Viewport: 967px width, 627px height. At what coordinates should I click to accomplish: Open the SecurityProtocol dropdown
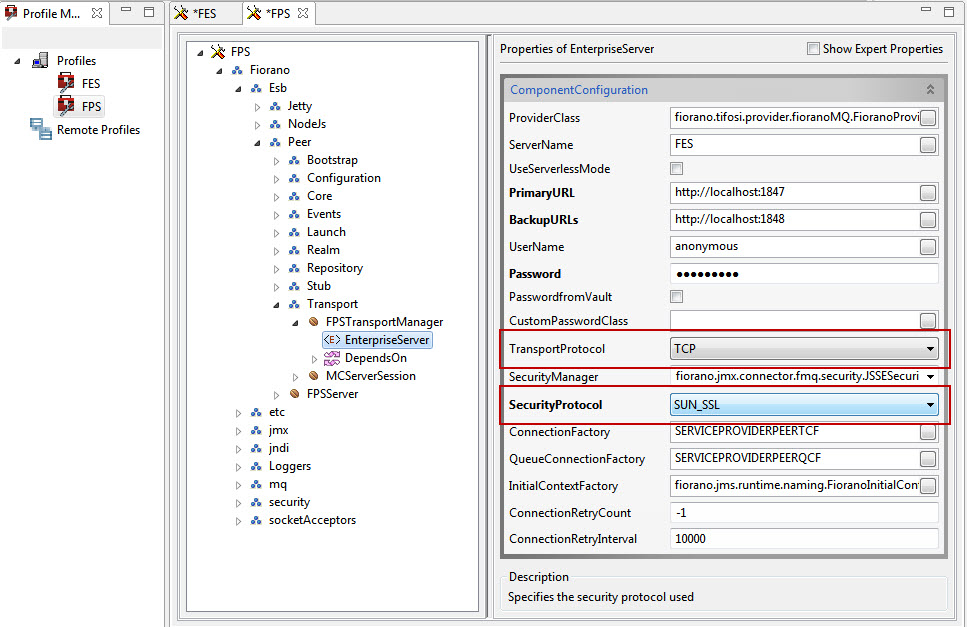click(804, 404)
